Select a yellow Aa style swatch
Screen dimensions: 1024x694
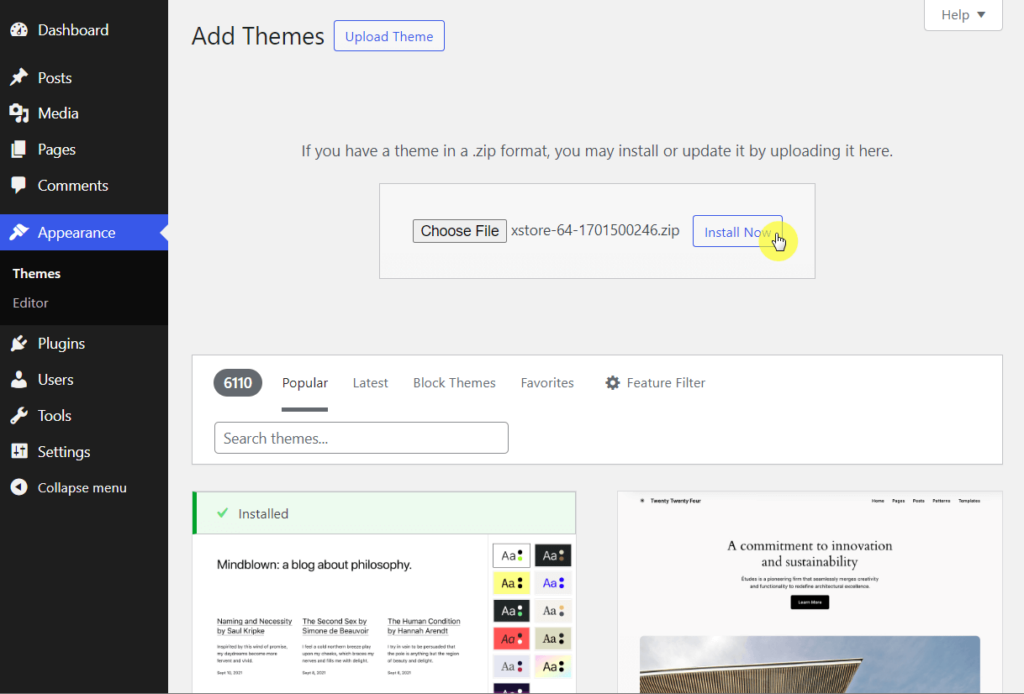[x=511, y=582]
